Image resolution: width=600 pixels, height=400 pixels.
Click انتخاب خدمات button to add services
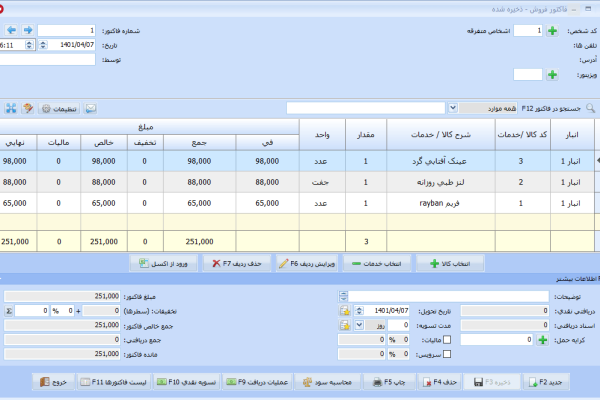click(x=377, y=264)
